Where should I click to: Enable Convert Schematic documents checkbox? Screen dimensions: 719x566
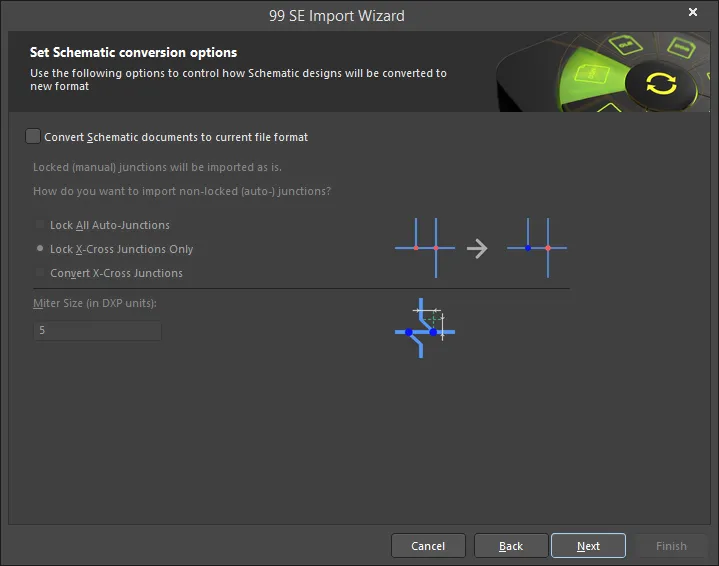pyautogui.click(x=33, y=137)
